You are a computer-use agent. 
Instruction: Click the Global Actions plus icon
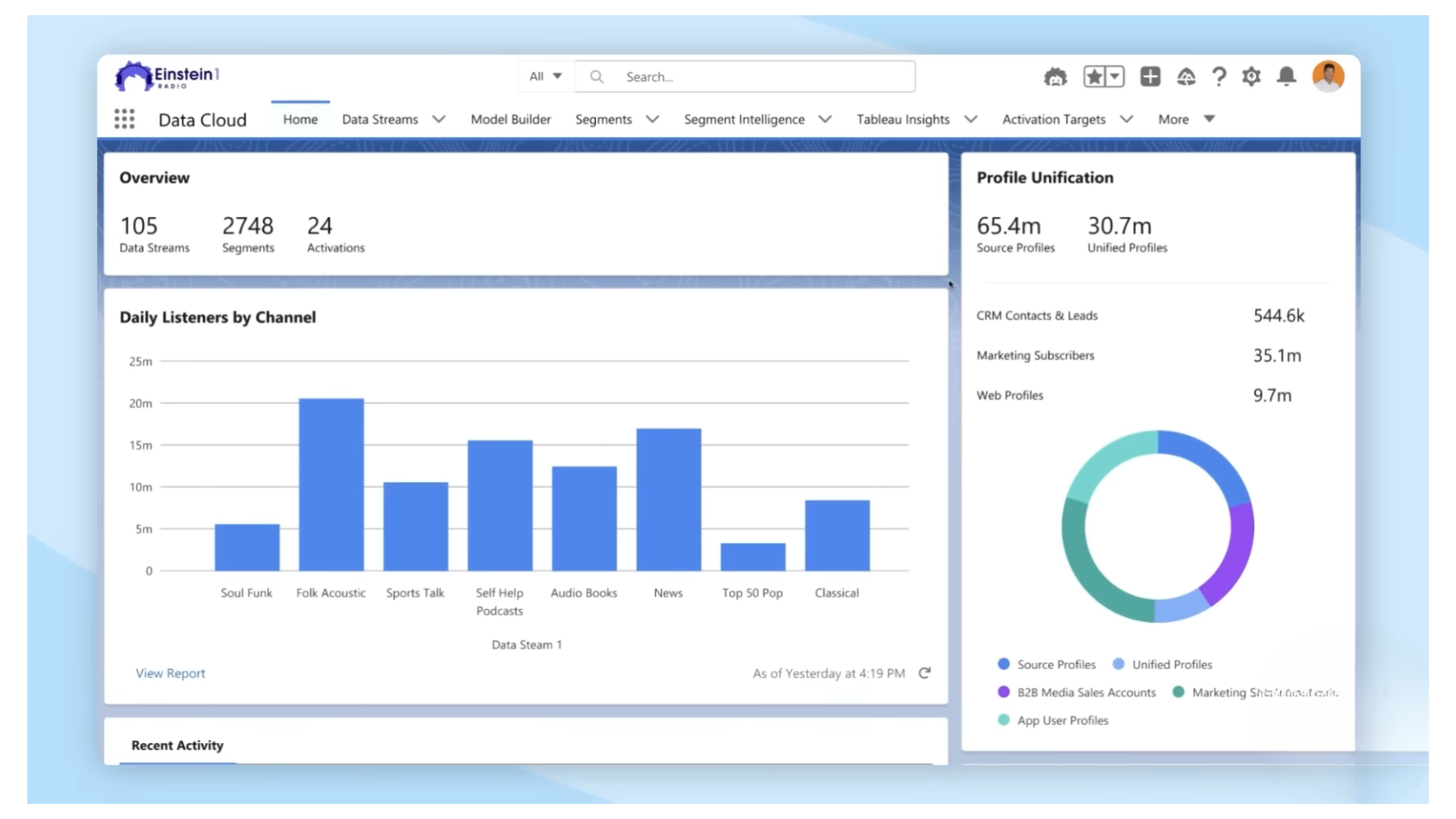(x=1150, y=77)
